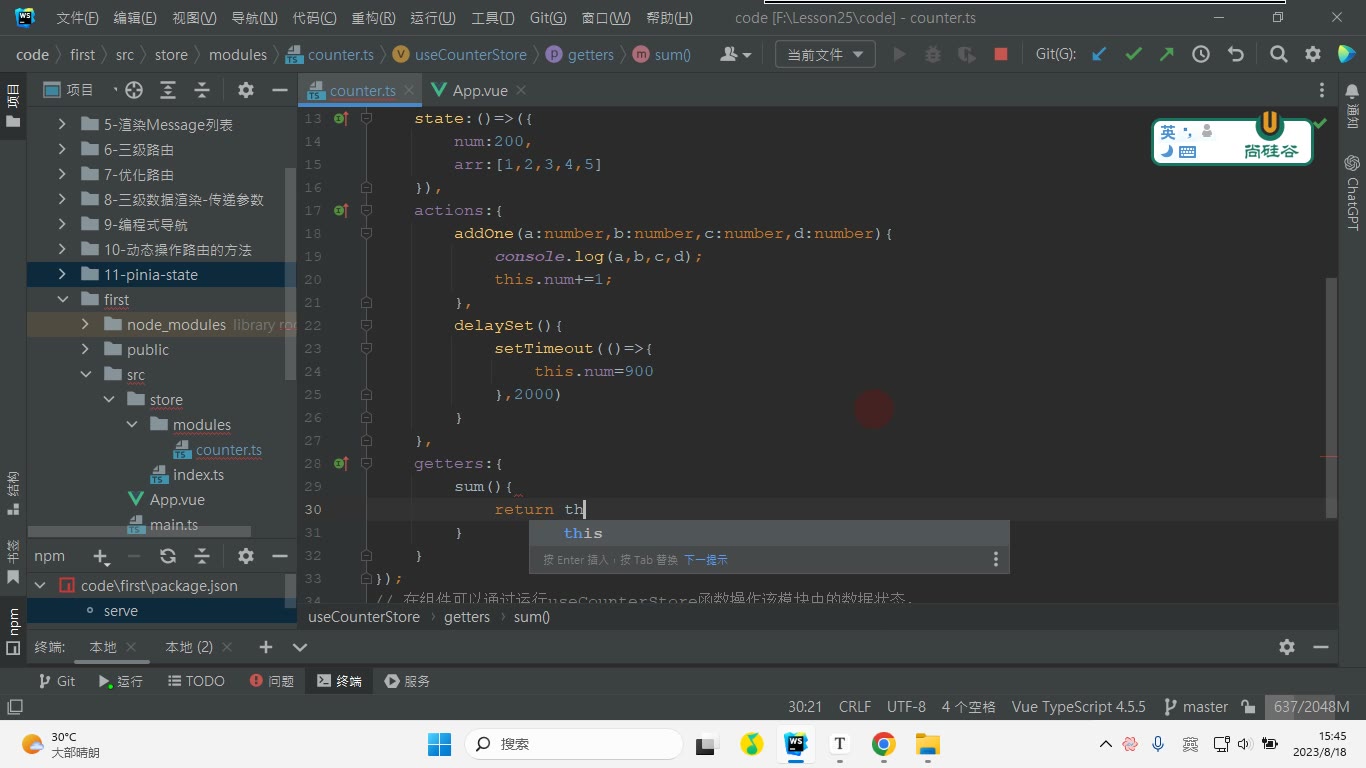
Task: Open the 重构(R) menu
Action: 373,18
